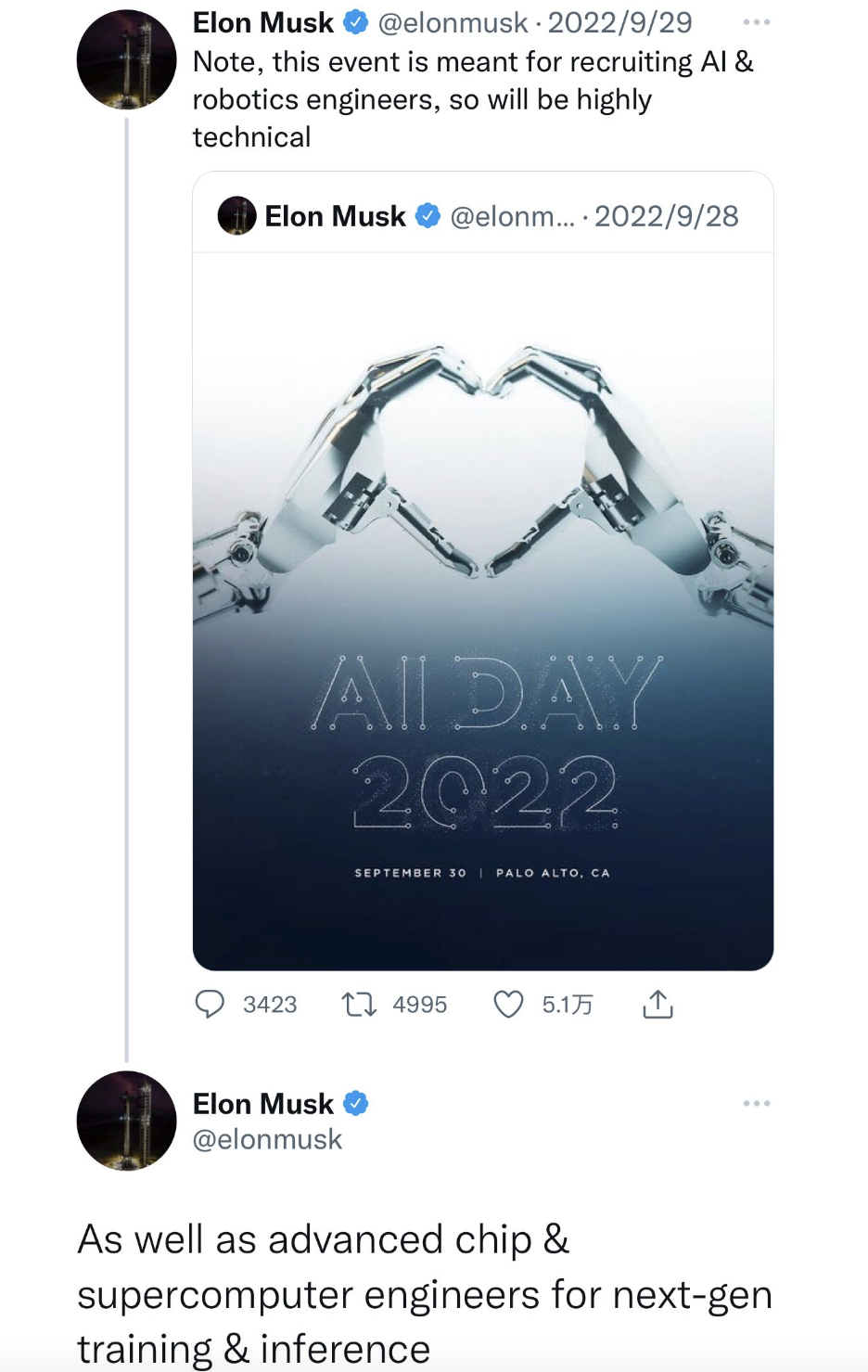Click bottom tweet profile avatar
The image size is (868, 1372).
(126, 1121)
